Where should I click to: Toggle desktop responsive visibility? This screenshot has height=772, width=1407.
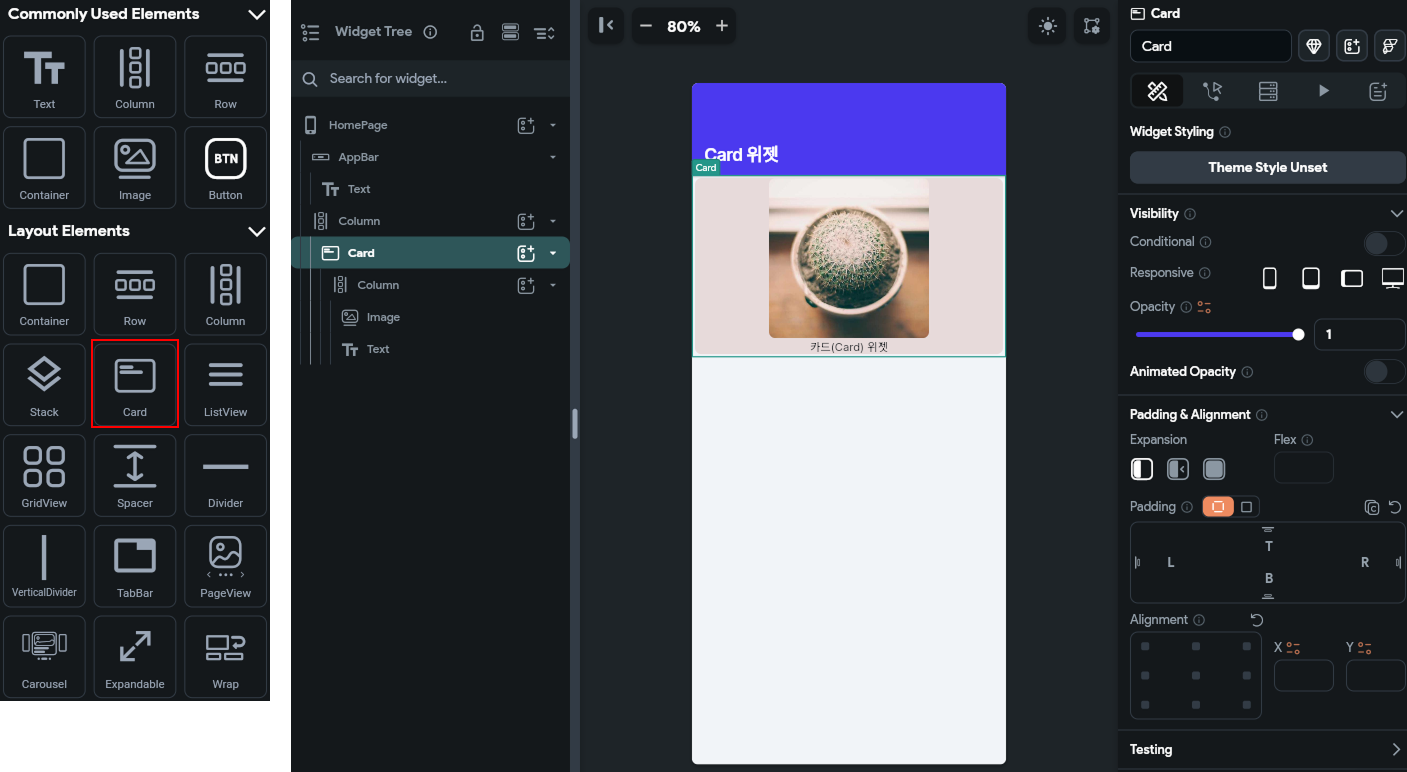(x=1393, y=278)
